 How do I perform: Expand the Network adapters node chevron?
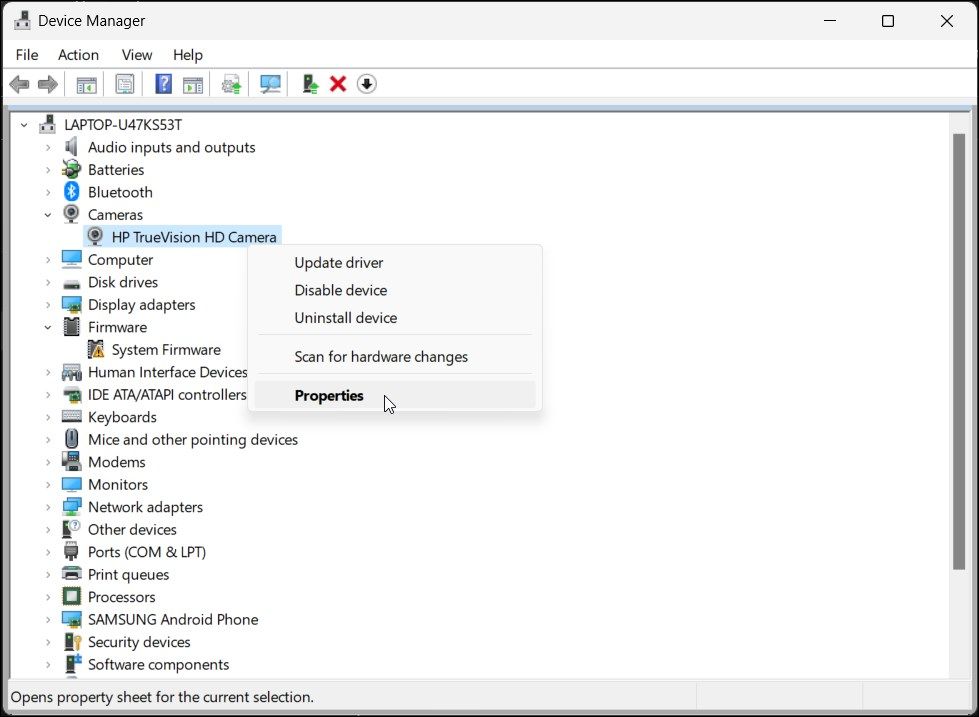[x=48, y=507]
